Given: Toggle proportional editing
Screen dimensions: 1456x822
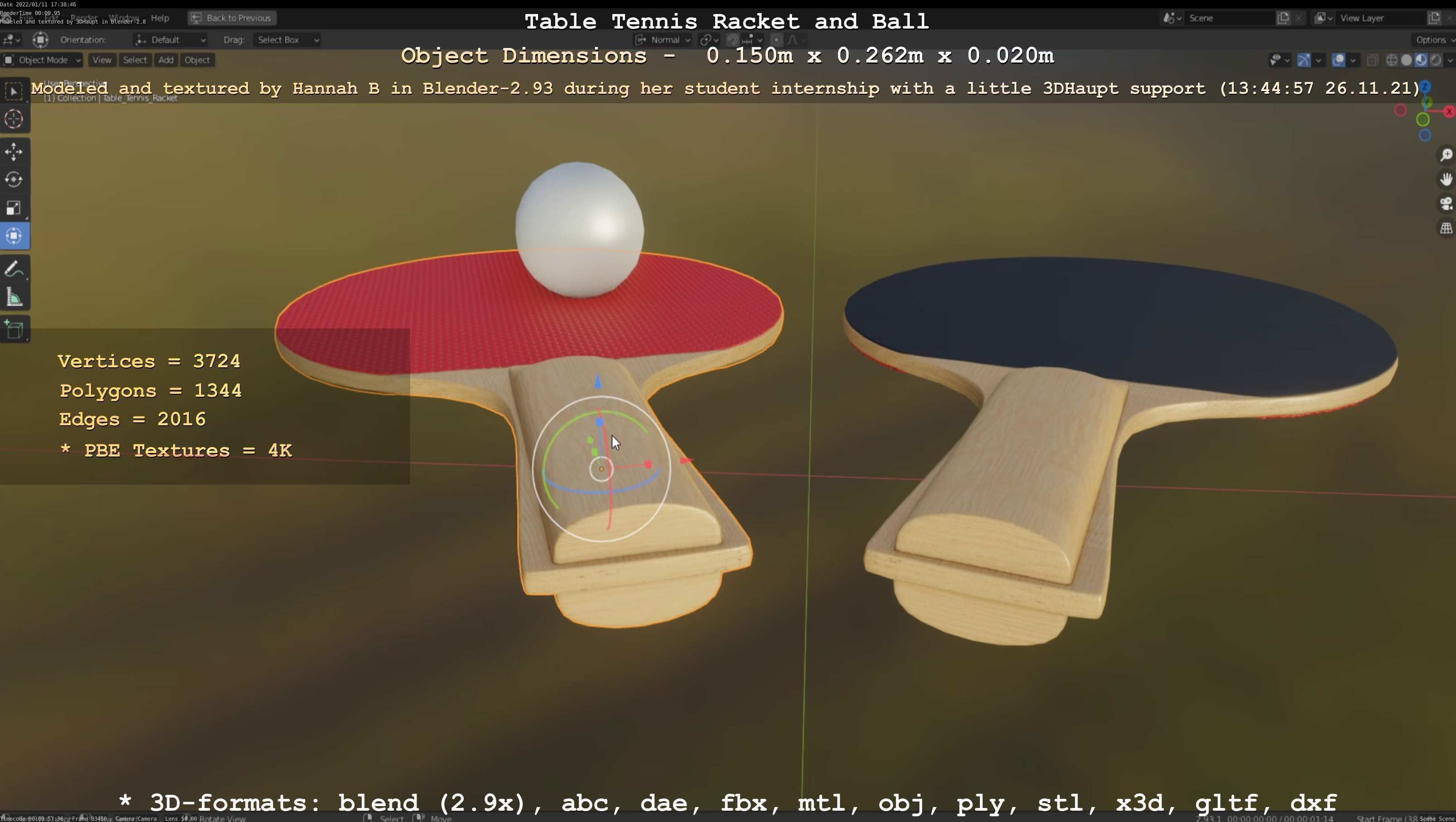Looking at the screenshot, I should pos(777,39).
